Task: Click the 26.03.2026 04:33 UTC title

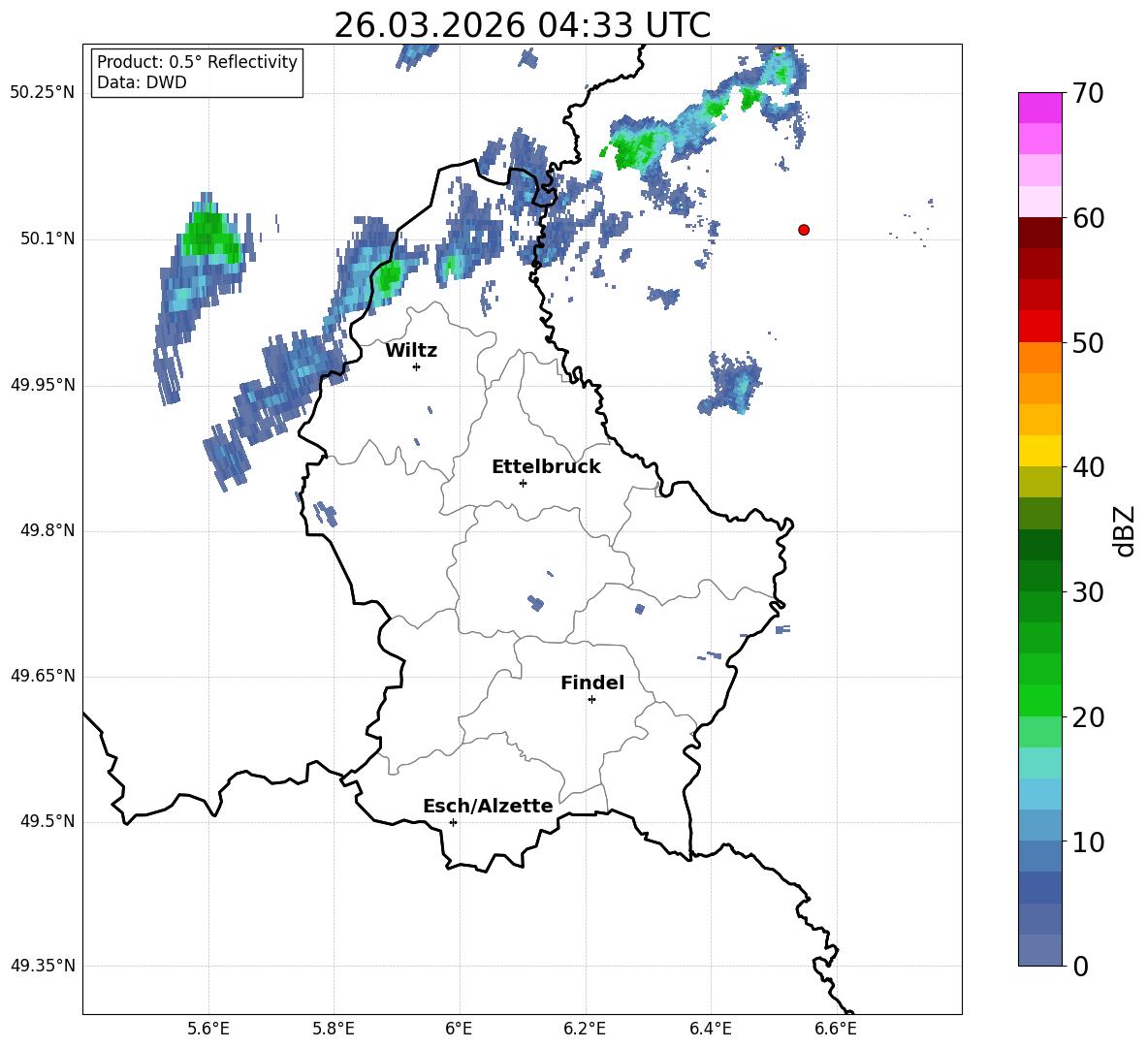Action: point(522,25)
